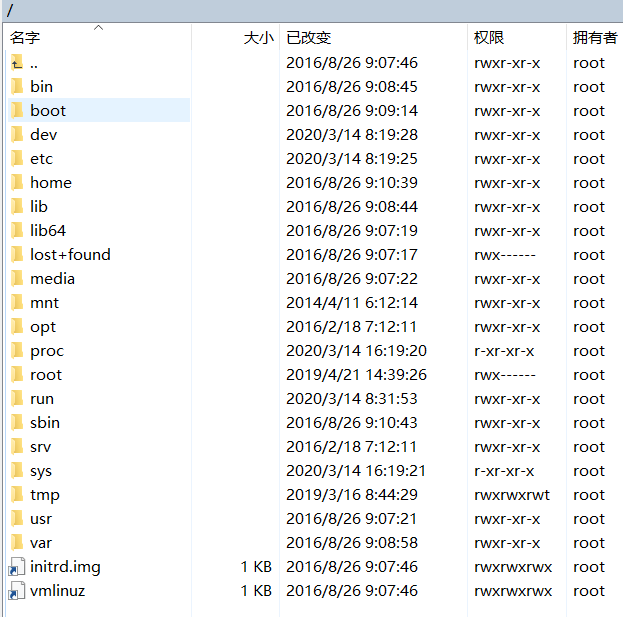Select the 'mnt' folder name
This screenshot has height=617, width=623.
(x=44, y=303)
